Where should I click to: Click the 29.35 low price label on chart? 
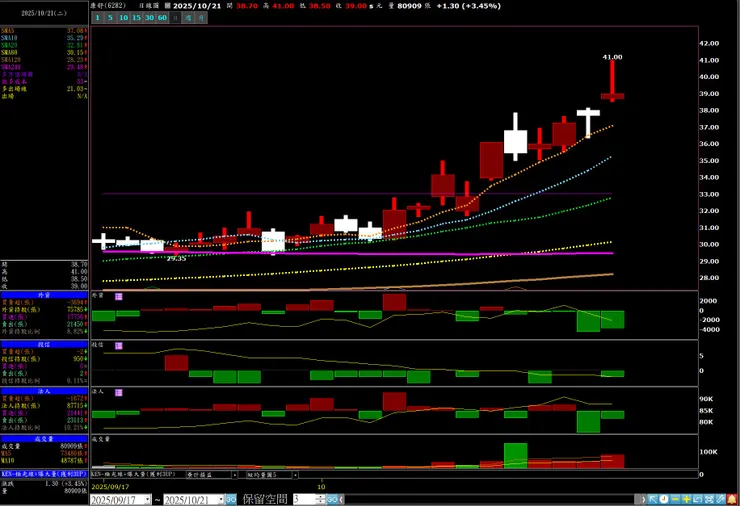[x=176, y=259]
